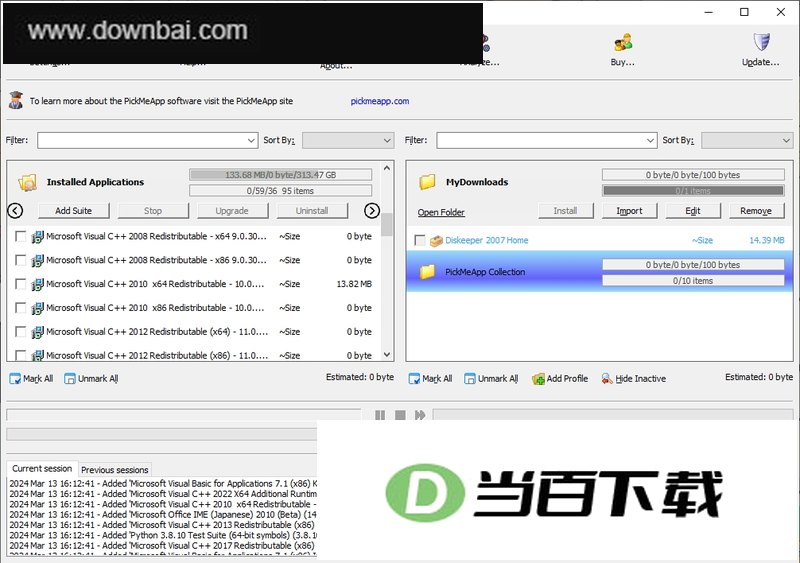This screenshot has height=563, width=800.
Task: Click the left circular arrow beside Add Suite
Action: point(15,210)
